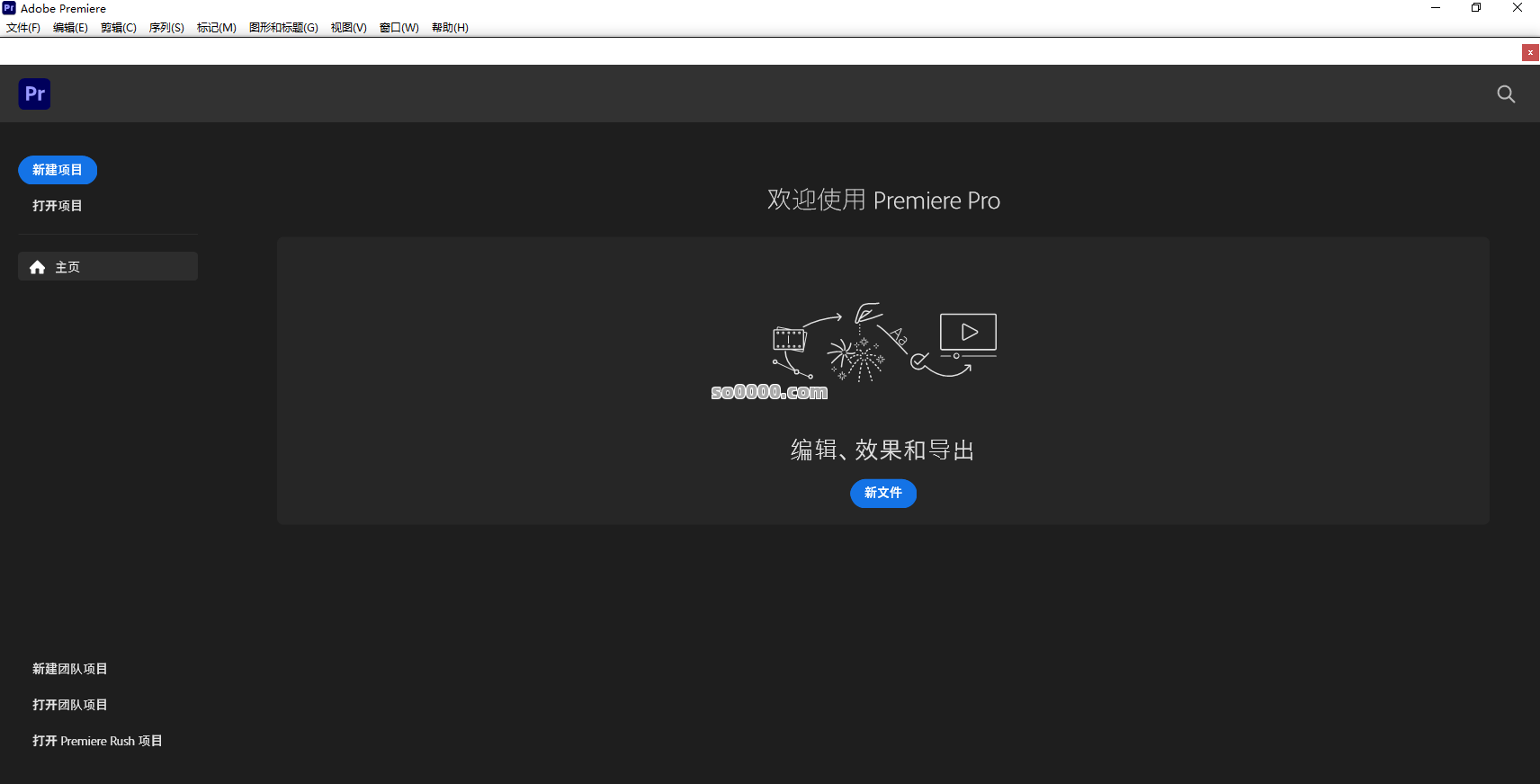Screen dimensions: 1540x784
Task: Open the 视图(V) menu
Action: [x=349, y=28]
